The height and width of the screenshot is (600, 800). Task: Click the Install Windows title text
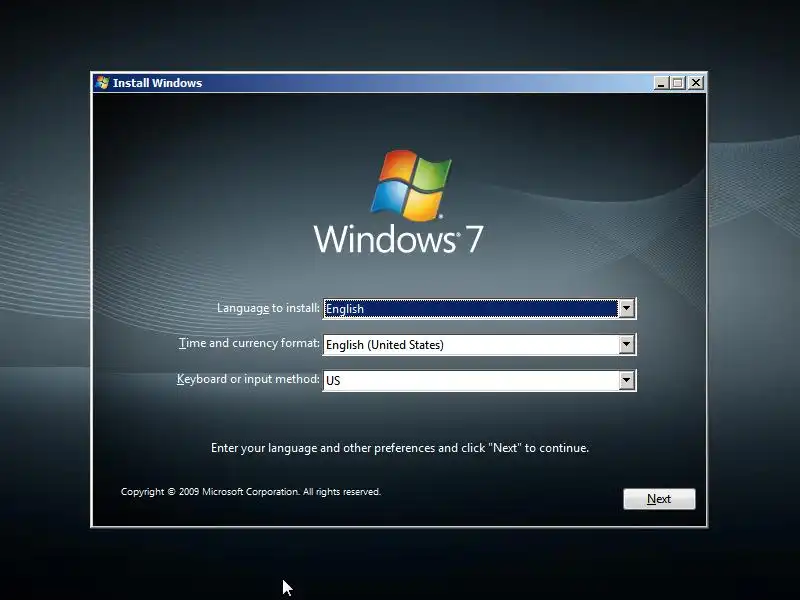click(x=157, y=83)
